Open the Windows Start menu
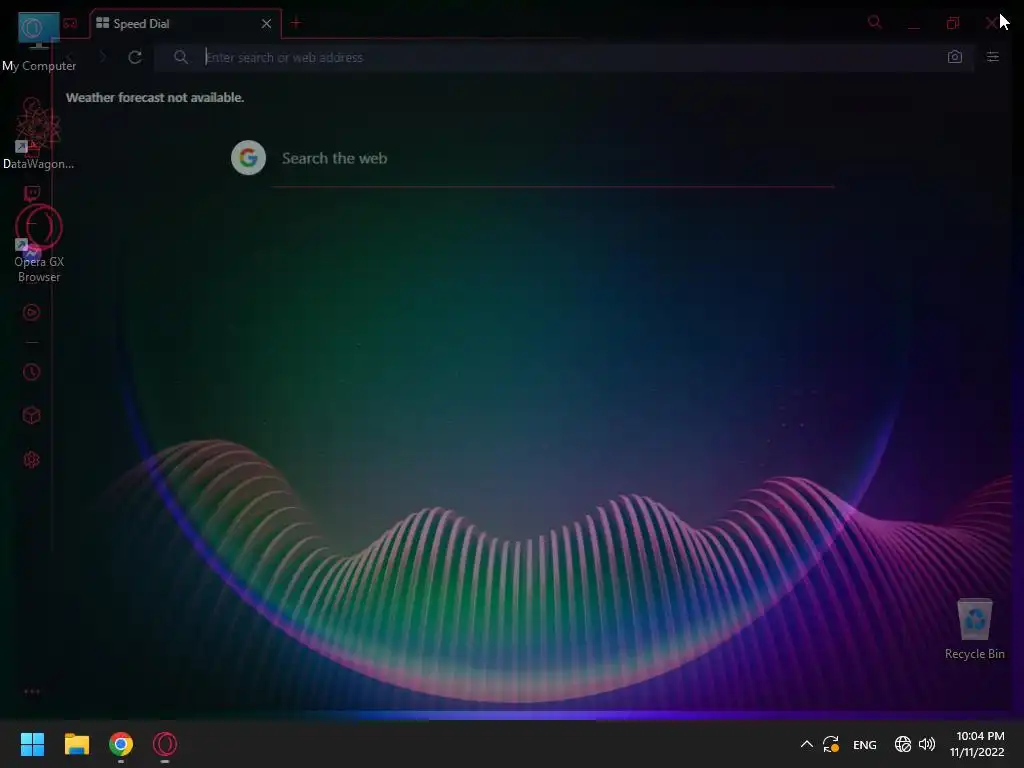1024x768 pixels. [x=32, y=744]
